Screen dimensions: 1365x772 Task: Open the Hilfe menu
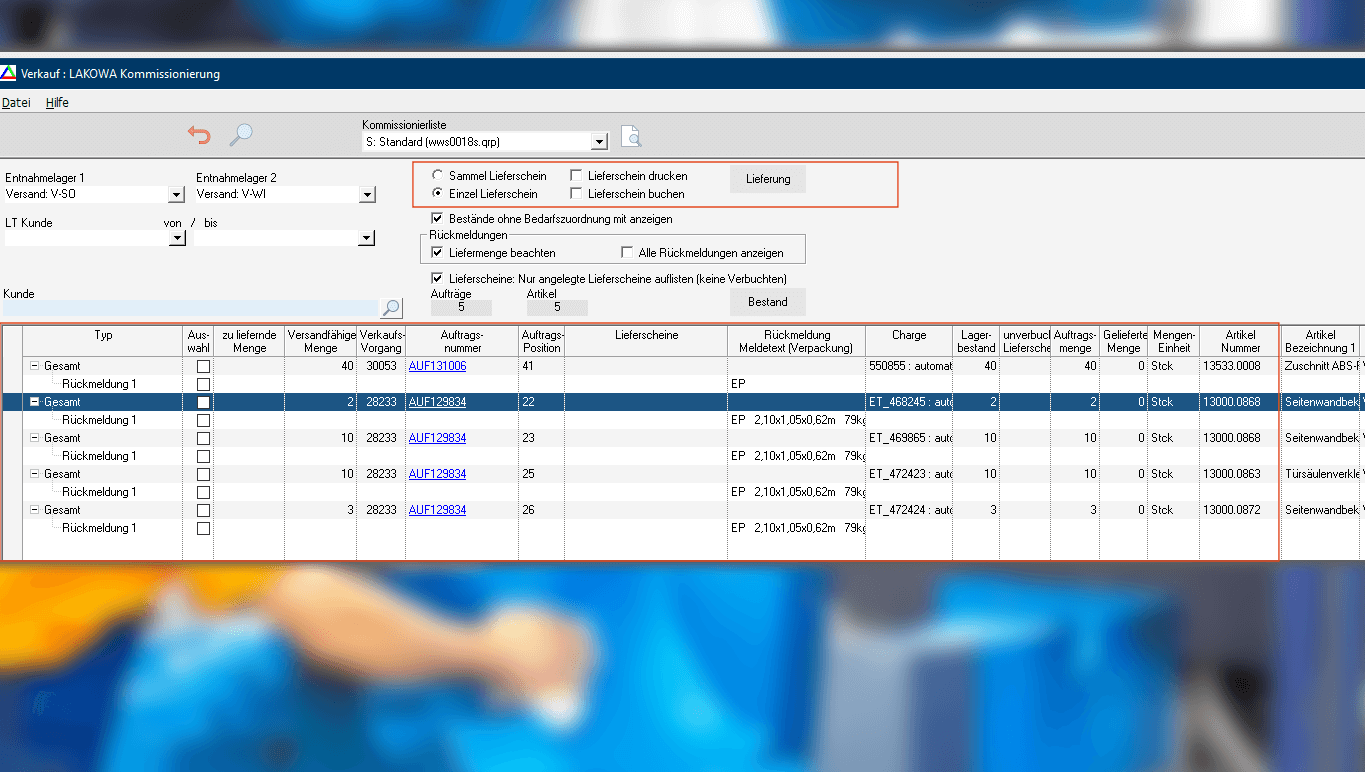[57, 103]
